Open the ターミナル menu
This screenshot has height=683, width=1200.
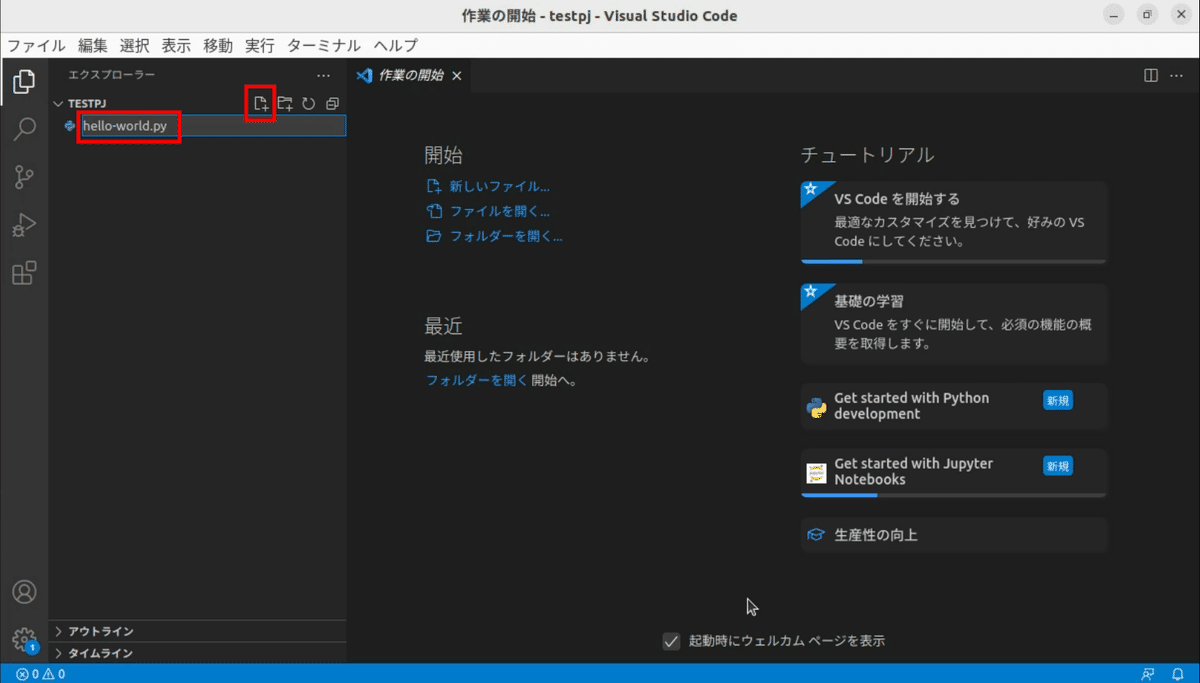[x=324, y=46]
